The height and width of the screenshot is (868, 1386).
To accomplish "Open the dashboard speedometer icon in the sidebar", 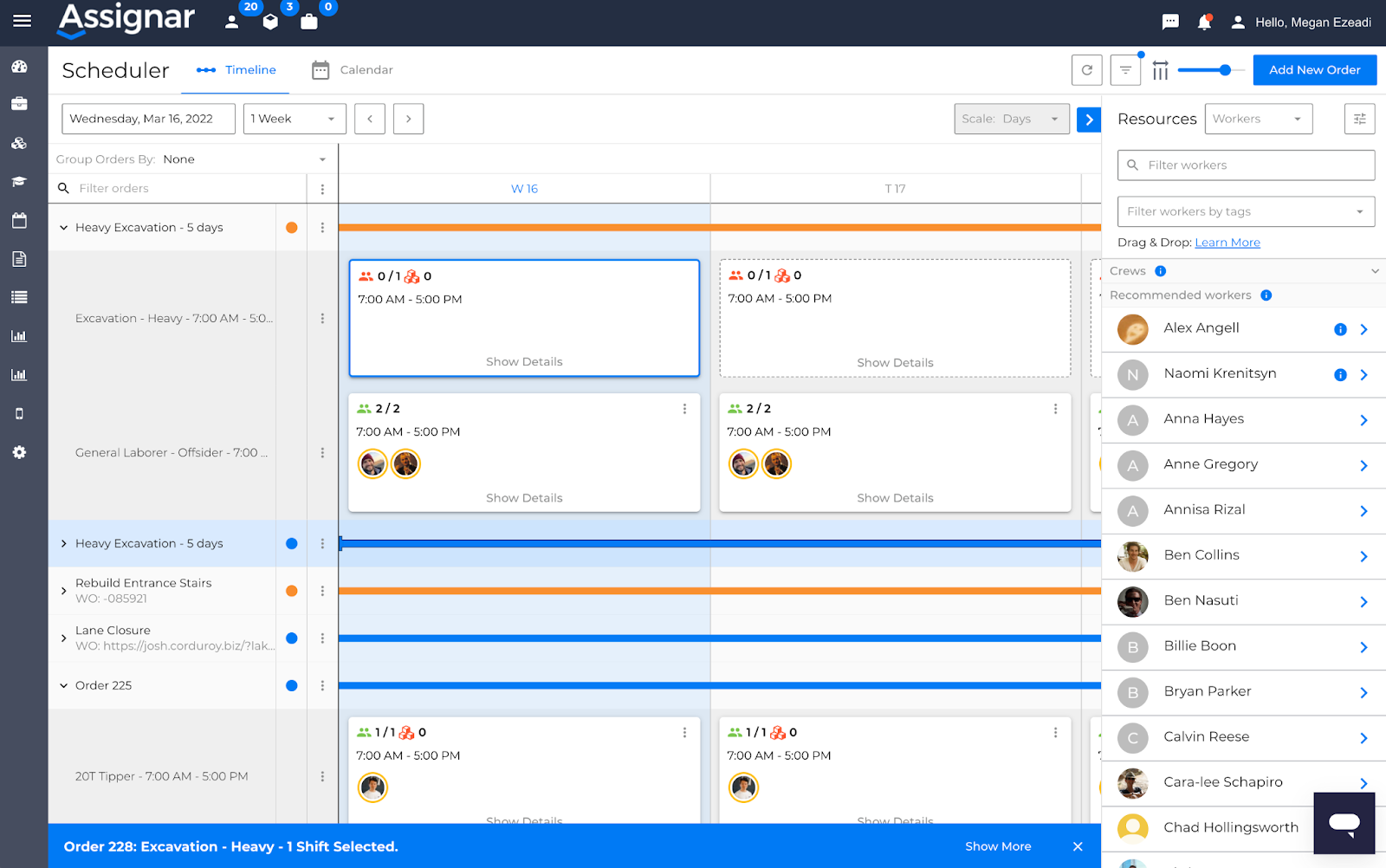I will point(19,66).
